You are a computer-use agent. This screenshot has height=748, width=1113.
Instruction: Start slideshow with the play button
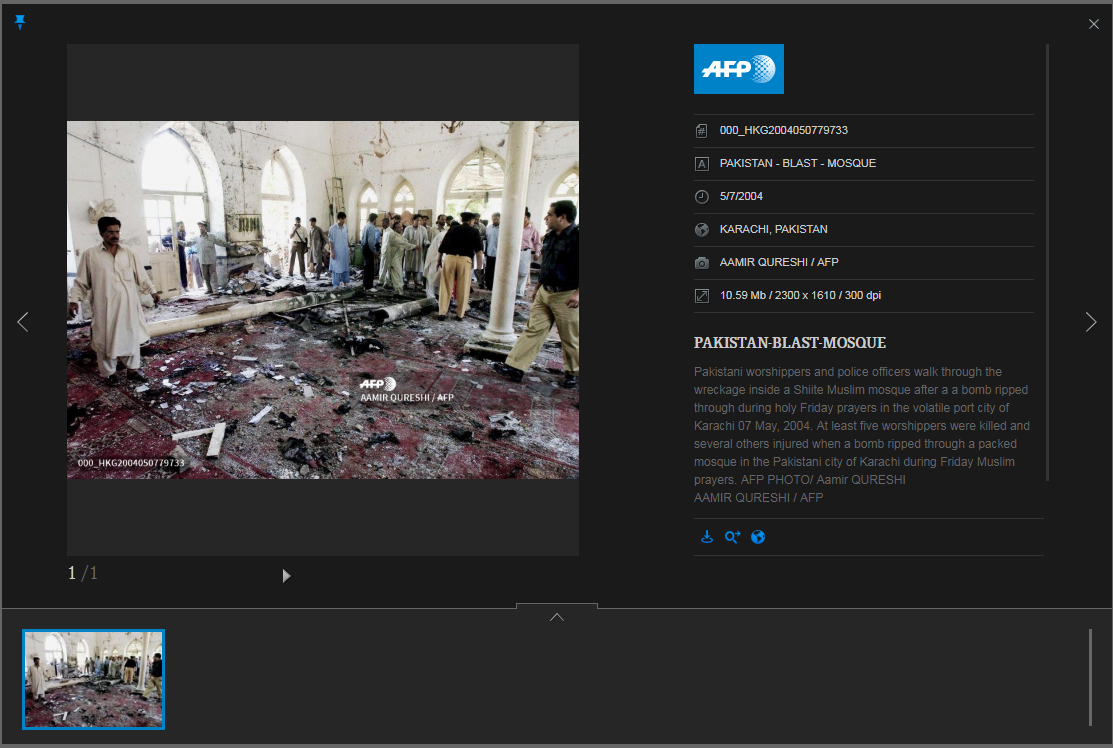[286, 576]
